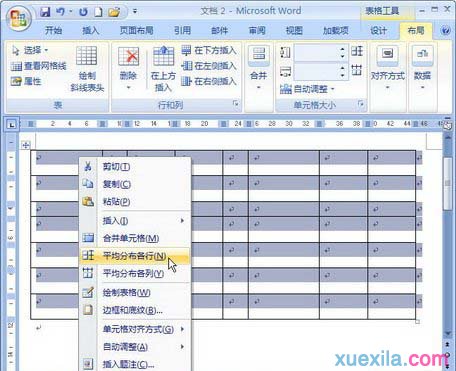The height and width of the screenshot is (371, 456).
Task: Click 在右侧插入
Action: [209, 81]
